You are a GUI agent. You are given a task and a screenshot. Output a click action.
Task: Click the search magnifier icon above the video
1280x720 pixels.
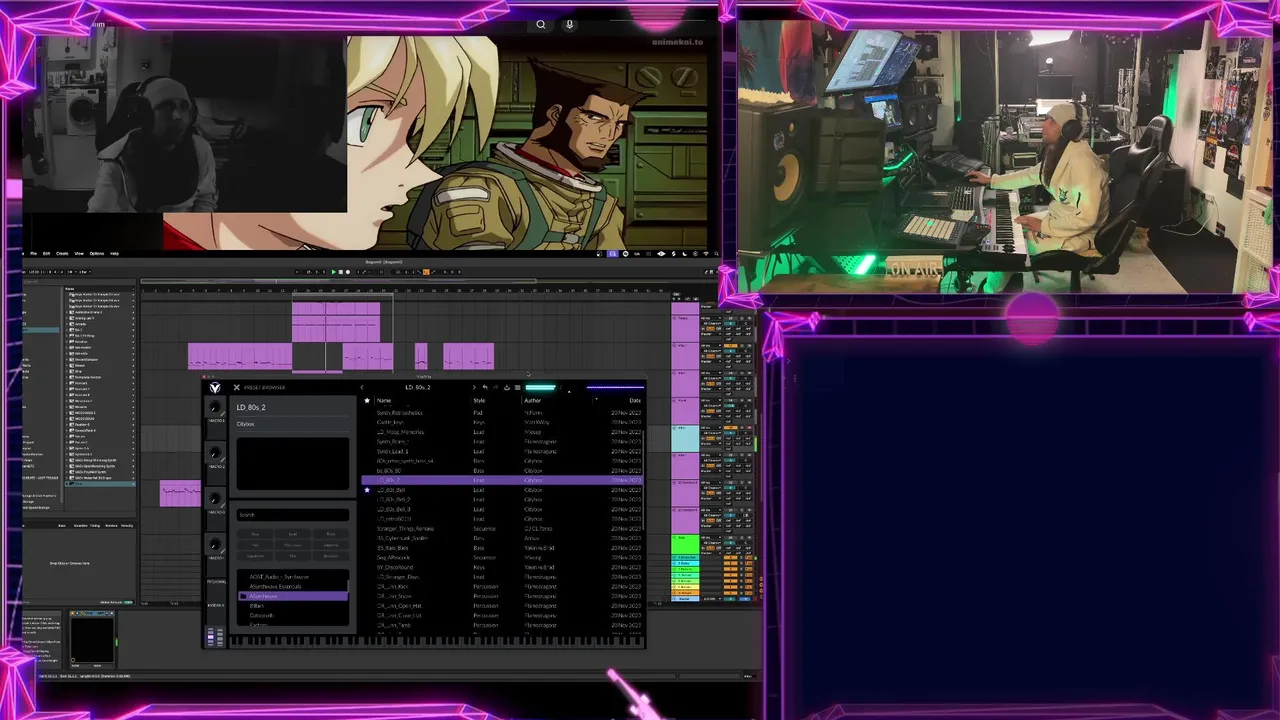(541, 25)
